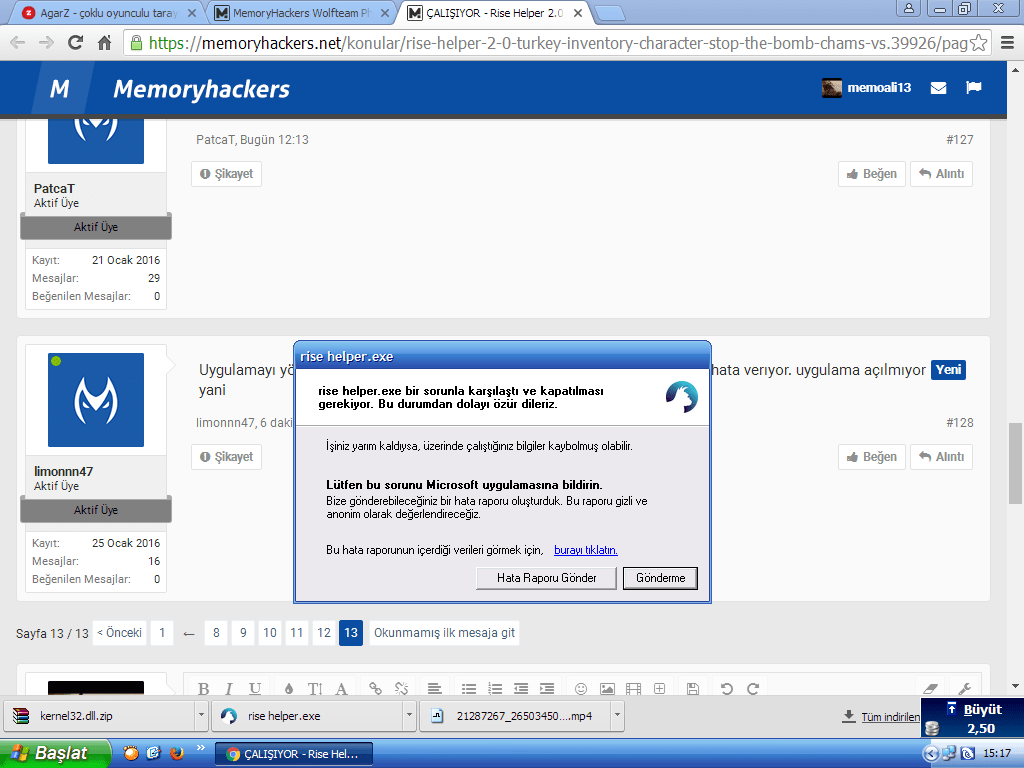Expand kernel32.dll.zip download options arrow
The width and height of the screenshot is (1024, 768).
click(x=201, y=716)
